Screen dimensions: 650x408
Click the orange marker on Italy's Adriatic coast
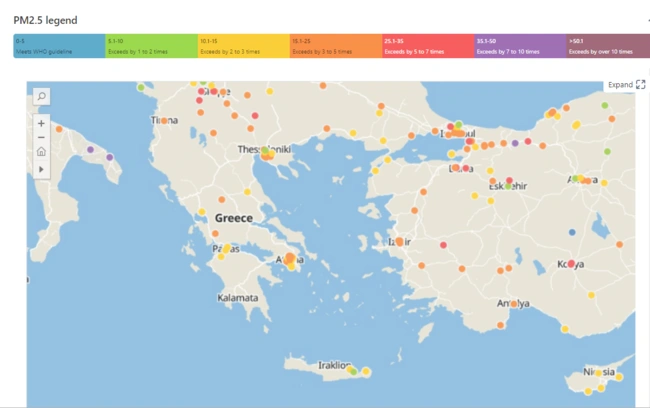pyautogui.click(x=59, y=129)
